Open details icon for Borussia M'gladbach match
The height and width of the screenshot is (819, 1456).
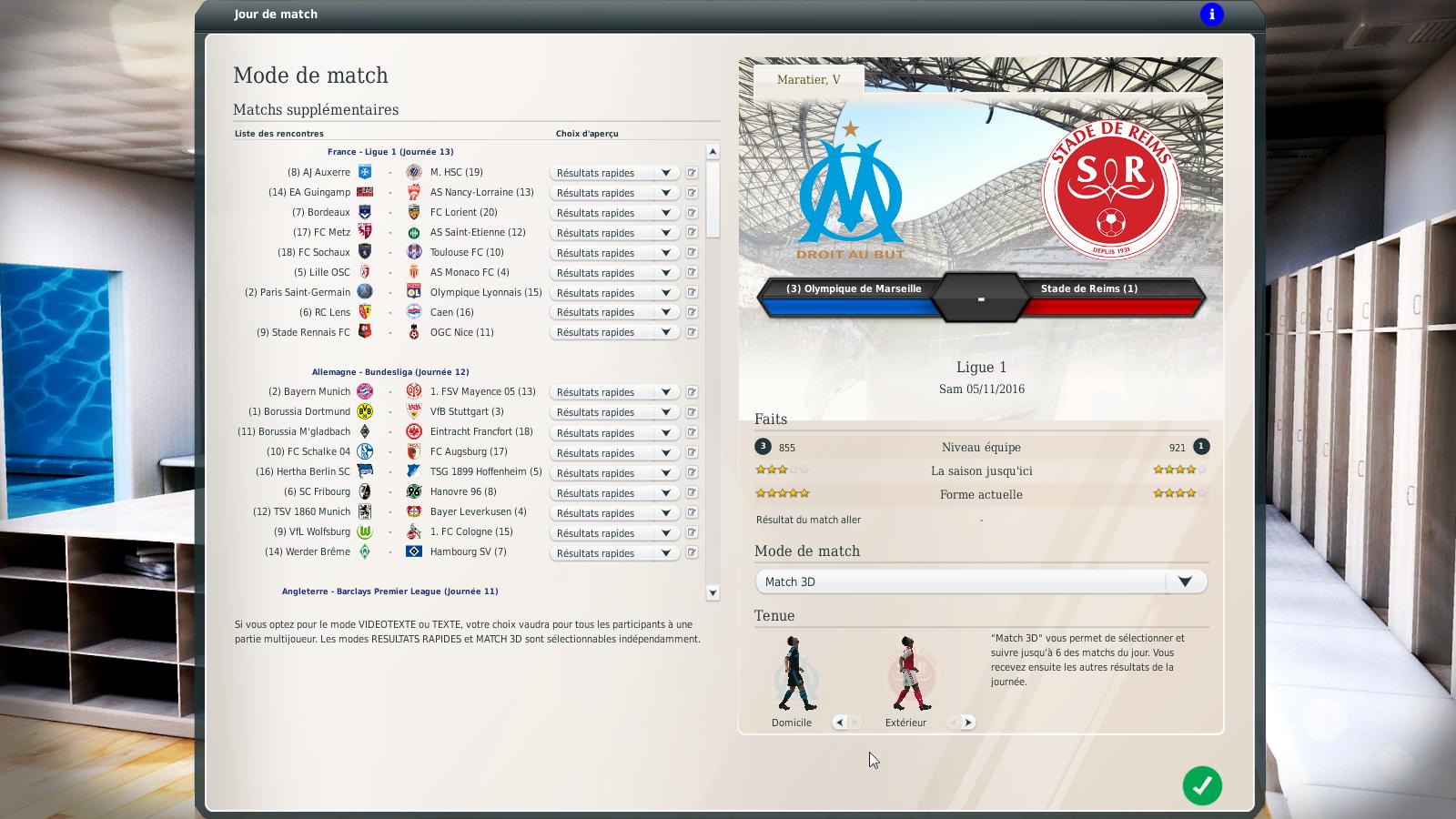click(x=692, y=432)
